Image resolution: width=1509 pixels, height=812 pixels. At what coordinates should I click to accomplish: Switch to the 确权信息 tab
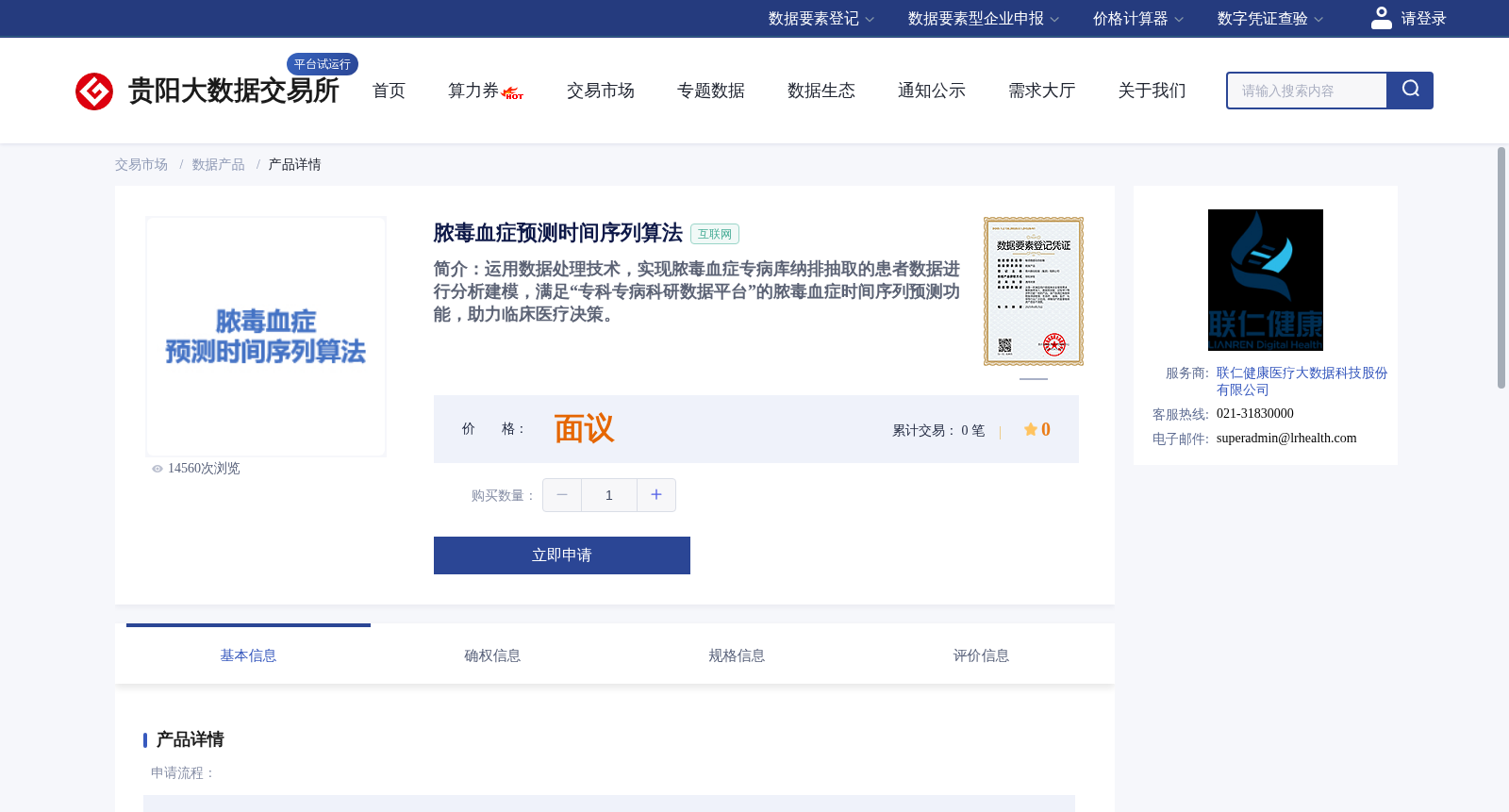[492, 655]
